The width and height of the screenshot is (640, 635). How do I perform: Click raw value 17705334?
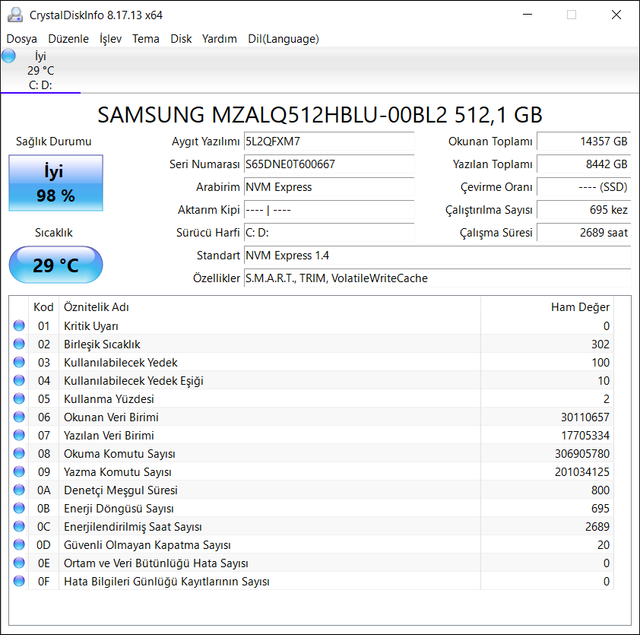tap(585, 435)
